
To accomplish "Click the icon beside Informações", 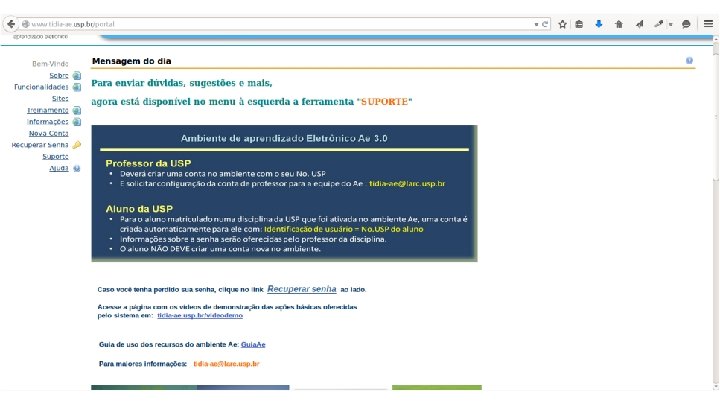I will [77, 122].
